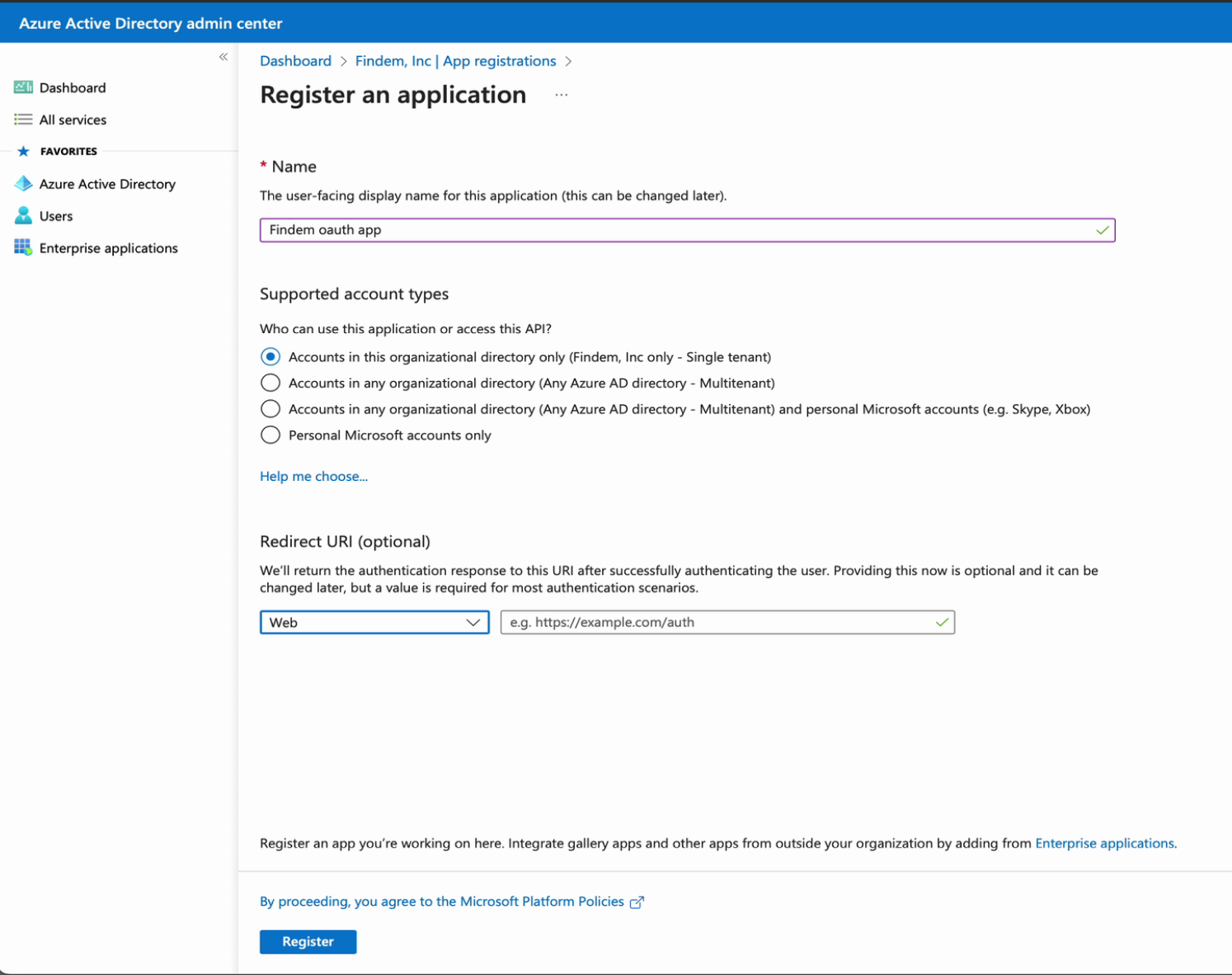
Task: Open Azure Active Directory diamond icon
Action: point(23,184)
